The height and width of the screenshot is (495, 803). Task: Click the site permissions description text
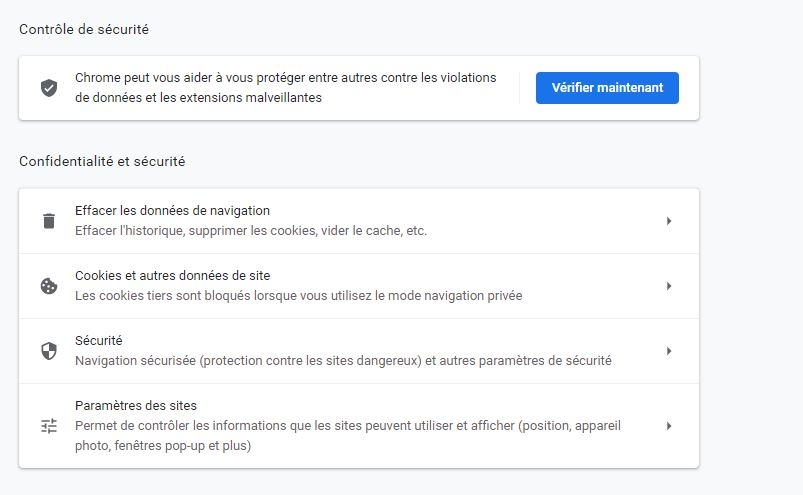(347, 435)
